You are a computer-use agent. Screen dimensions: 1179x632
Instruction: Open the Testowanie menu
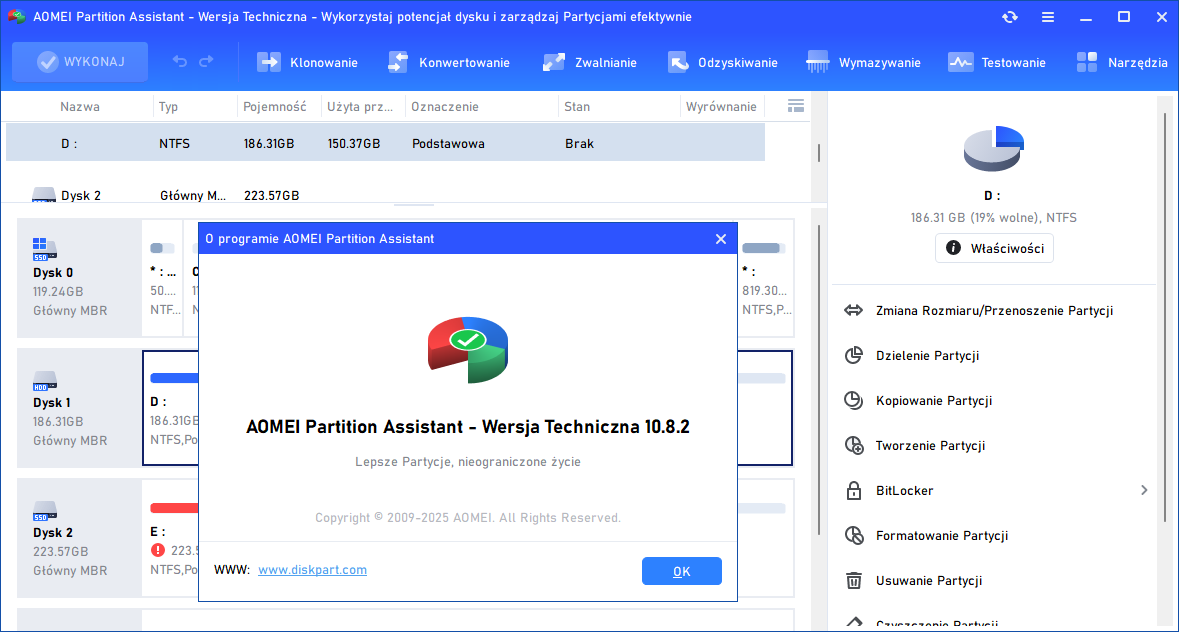[x=996, y=62]
